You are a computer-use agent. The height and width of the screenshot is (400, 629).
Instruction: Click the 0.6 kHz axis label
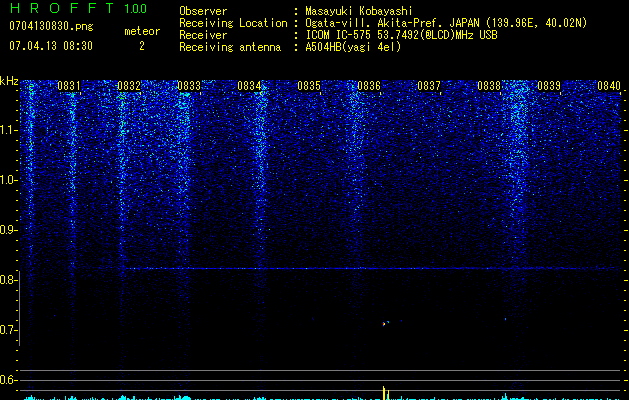pyautogui.click(x=8, y=380)
